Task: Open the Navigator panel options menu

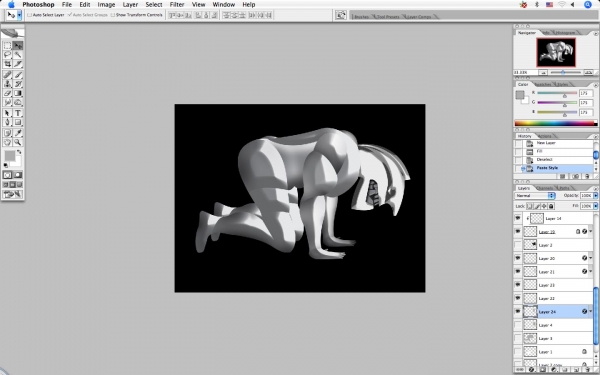Action: [595, 33]
